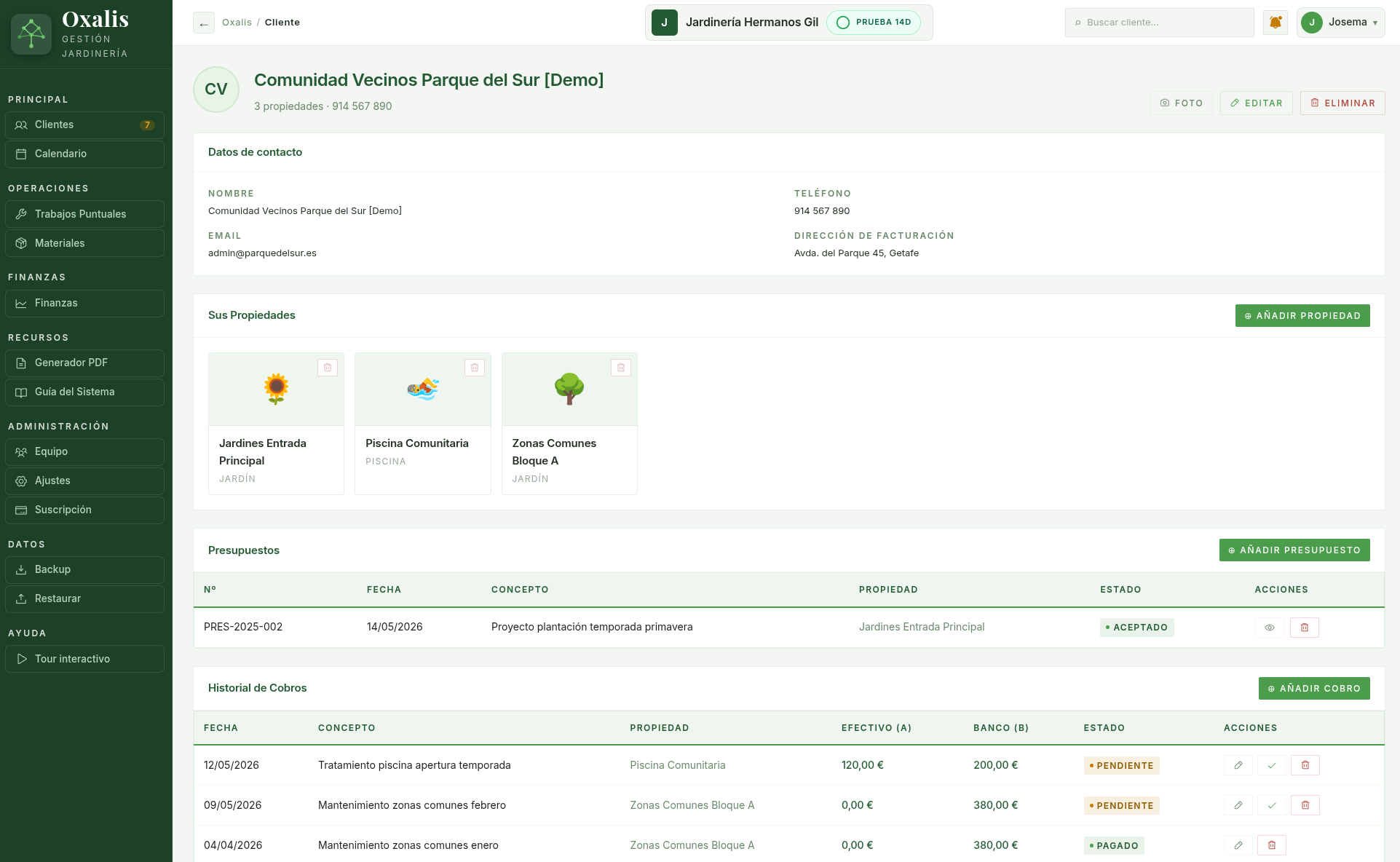
Task: Open Clientes in the sidebar
Action: coord(84,125)
